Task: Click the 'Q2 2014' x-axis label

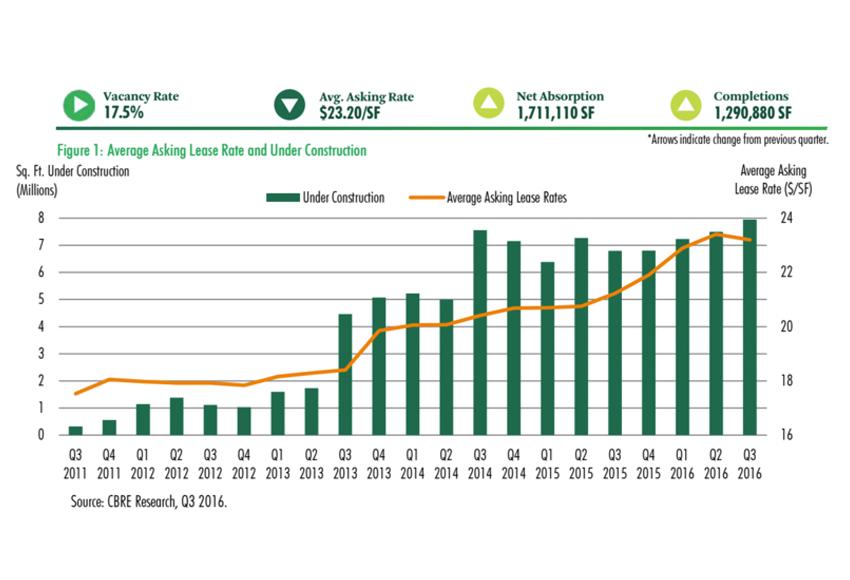Action: (x=446, y=465)
